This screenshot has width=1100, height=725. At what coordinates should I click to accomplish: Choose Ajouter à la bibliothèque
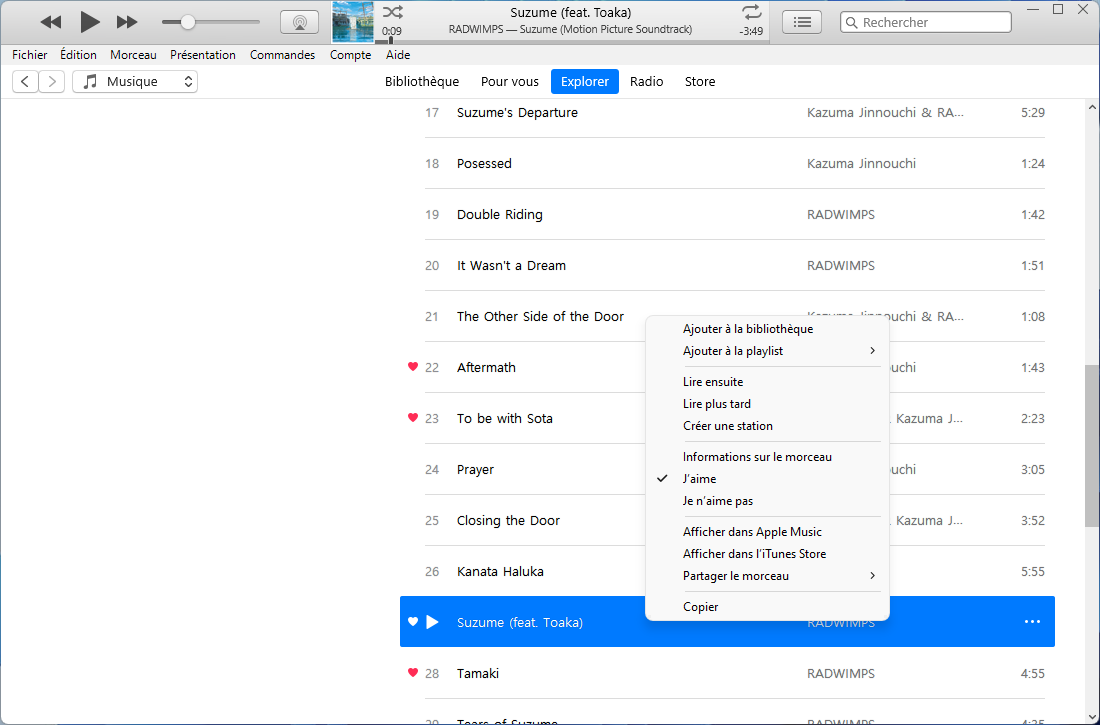(x=767, y=328)
